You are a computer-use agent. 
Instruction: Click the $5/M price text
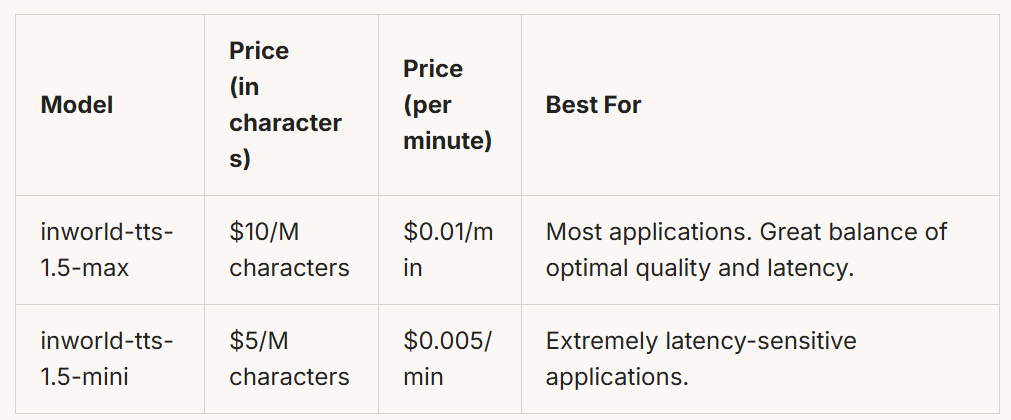coord(259,341)
